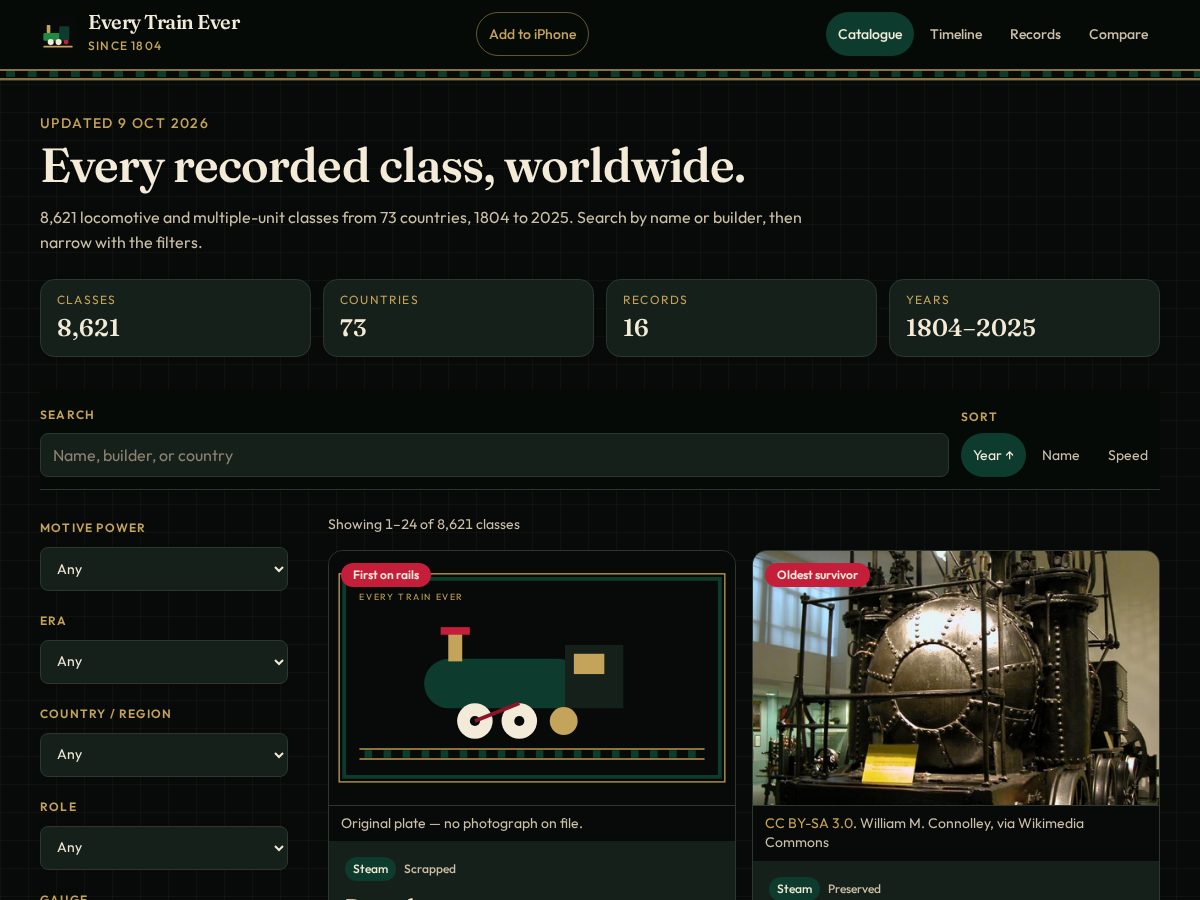Open the Records tab
This screenshot has height=900, width=1200.
tap(1035, 34)
